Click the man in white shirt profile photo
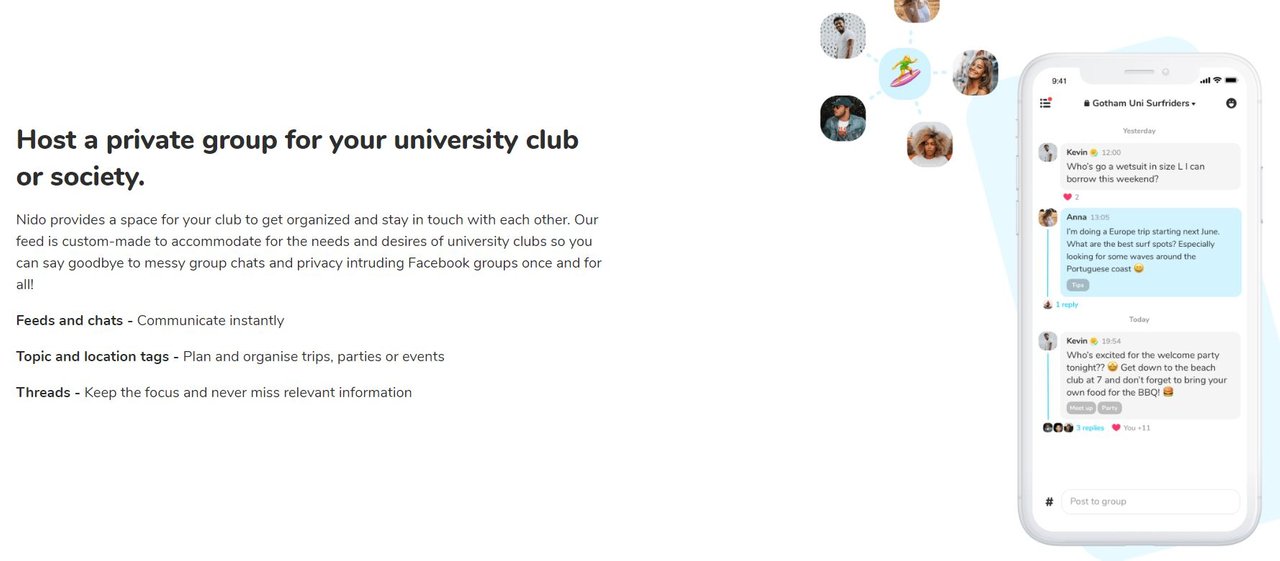 [x=843, y=35]
